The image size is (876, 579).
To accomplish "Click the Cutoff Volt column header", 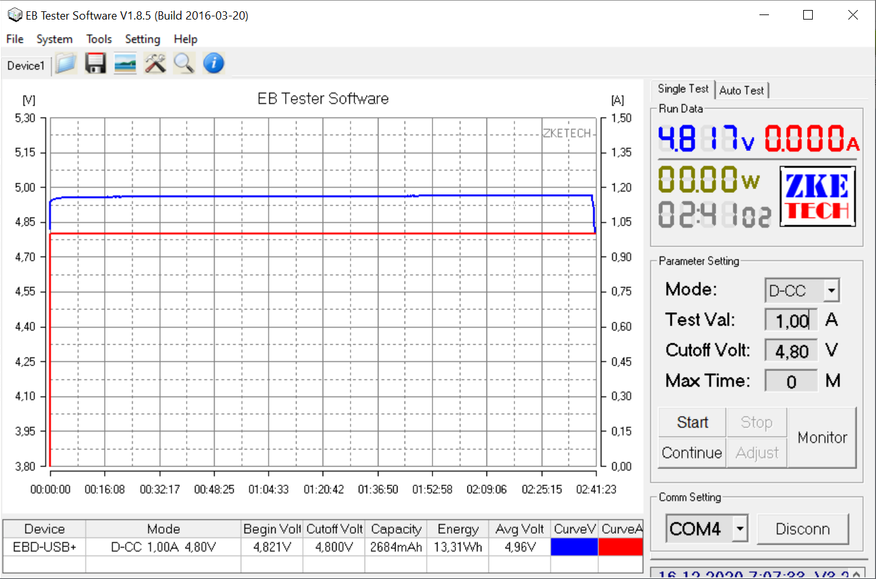I will (334, 529).
